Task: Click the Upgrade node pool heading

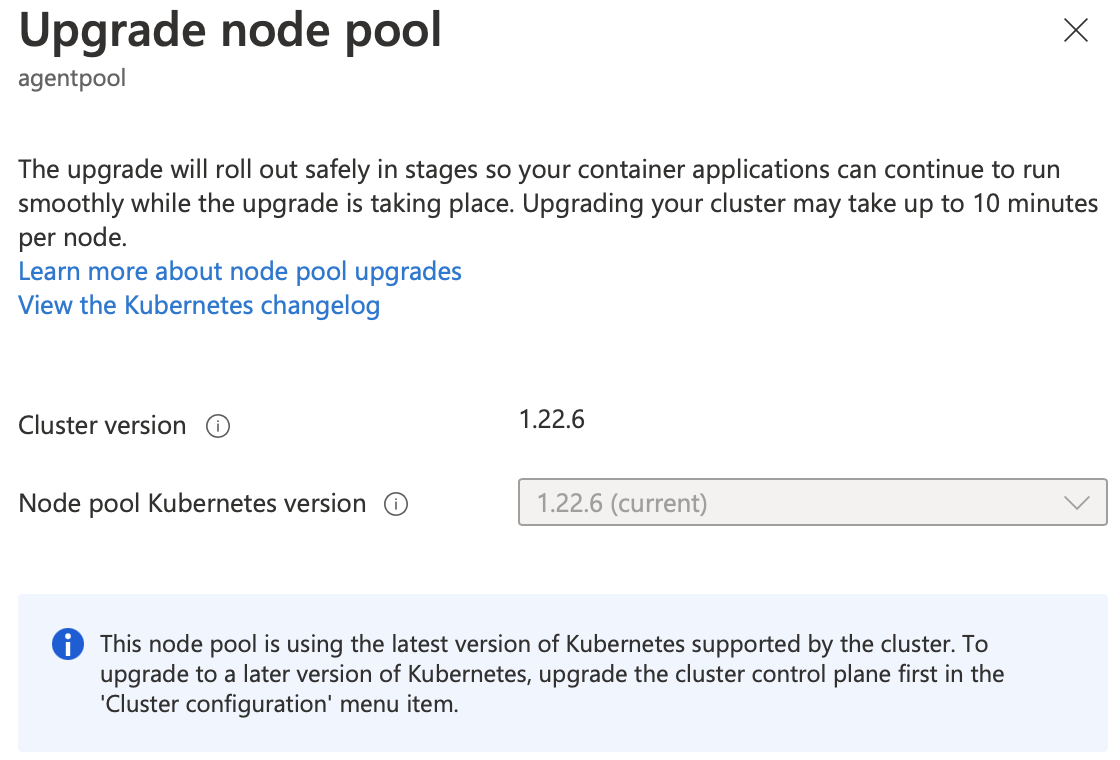Action: click(x=230, y=31)
